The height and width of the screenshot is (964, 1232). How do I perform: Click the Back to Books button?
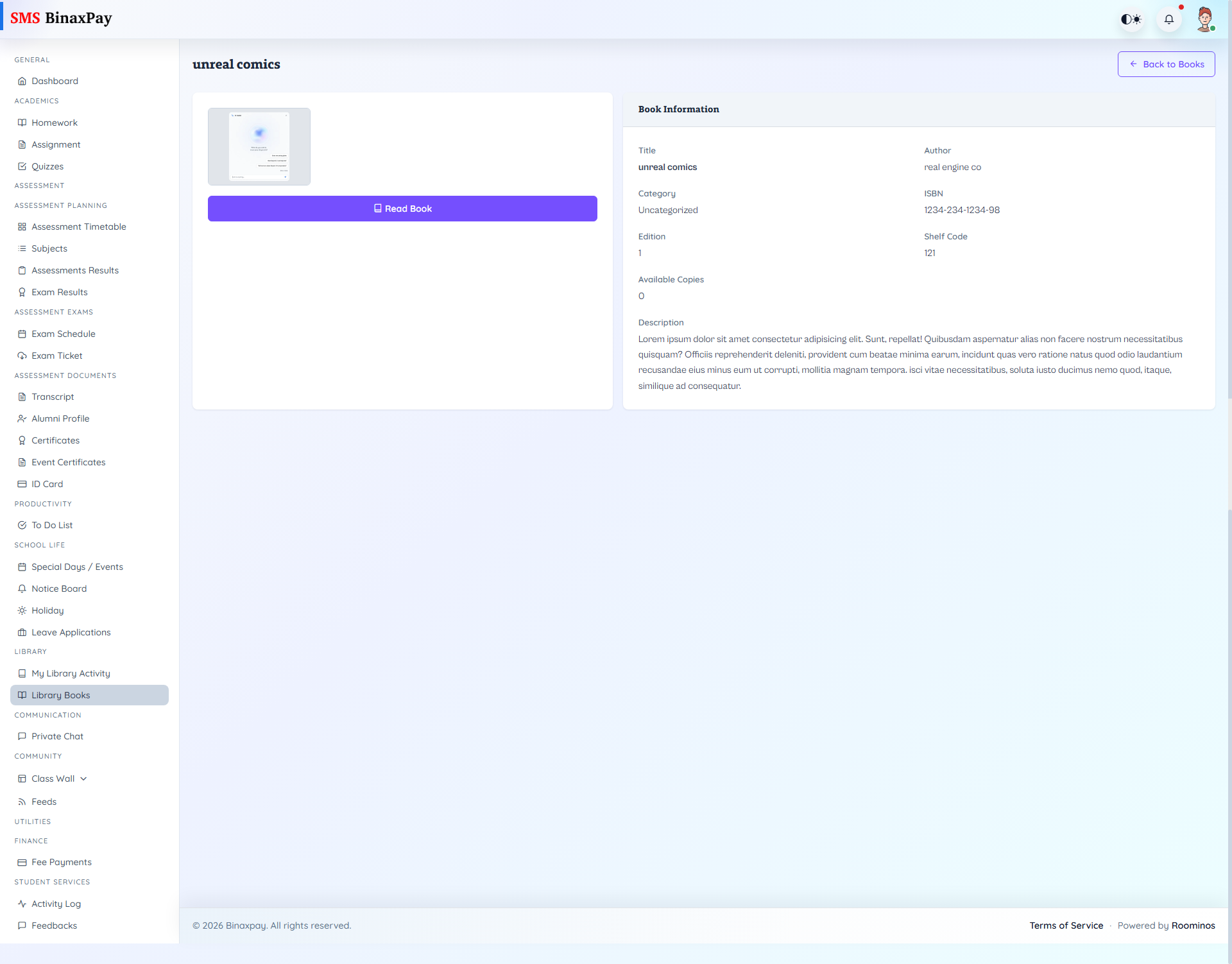(1166, 64)
